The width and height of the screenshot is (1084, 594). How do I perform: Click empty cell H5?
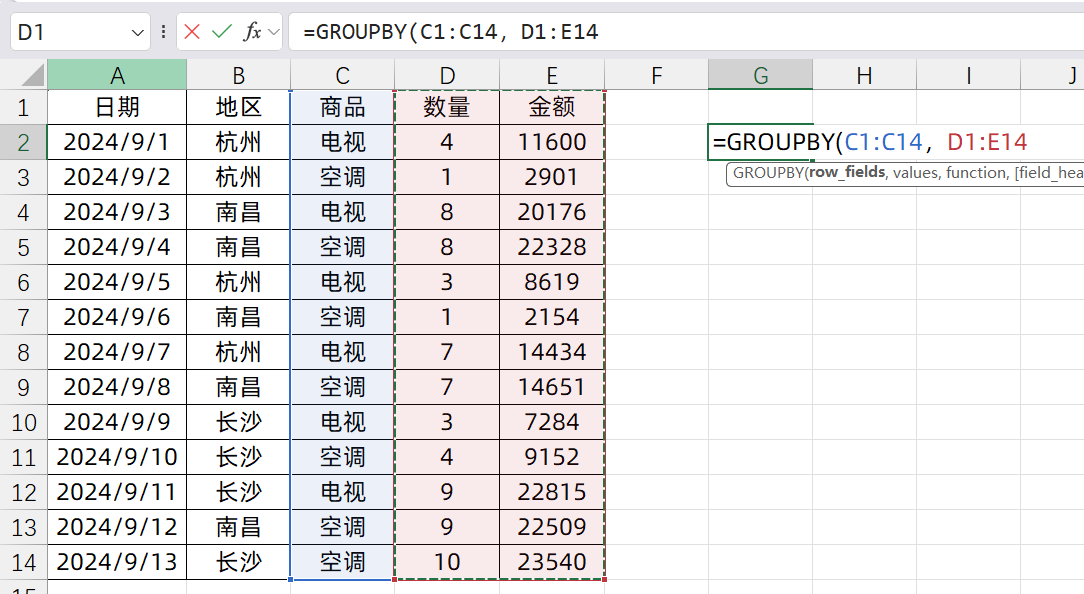tap(864, 248)
